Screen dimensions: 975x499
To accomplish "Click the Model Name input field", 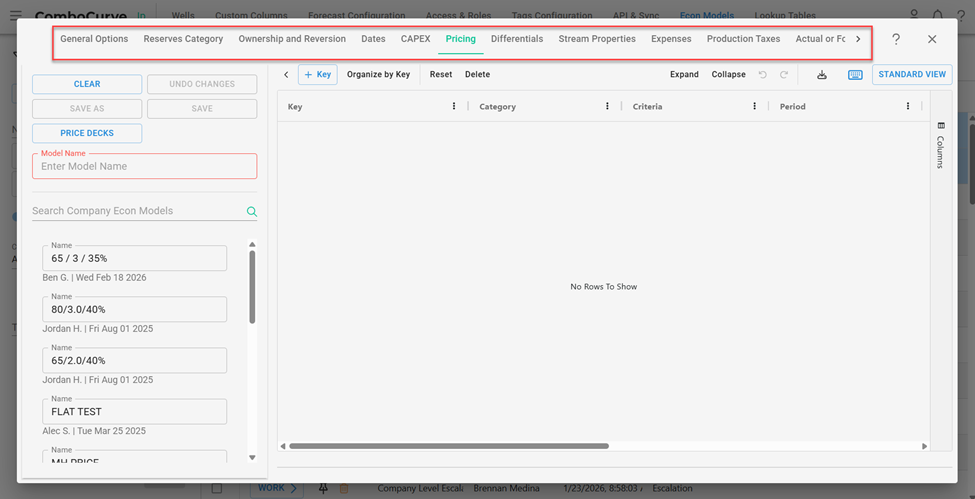I will [144, 167].
